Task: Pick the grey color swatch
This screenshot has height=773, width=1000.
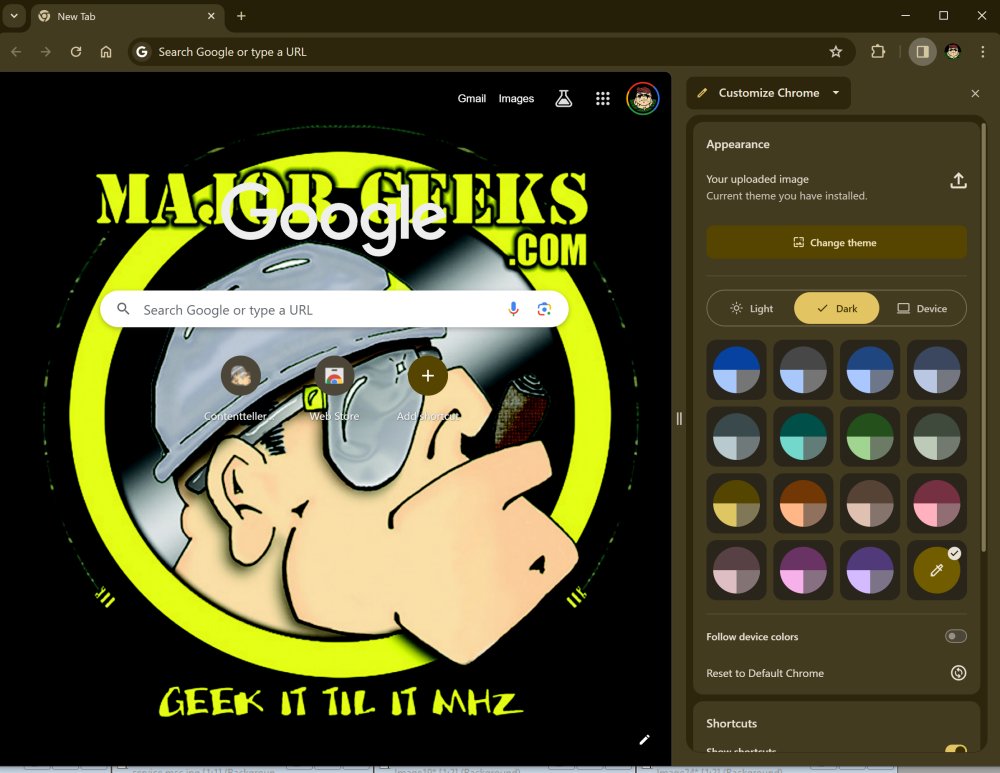Action: pyautogui.click(x=803, y=370)
